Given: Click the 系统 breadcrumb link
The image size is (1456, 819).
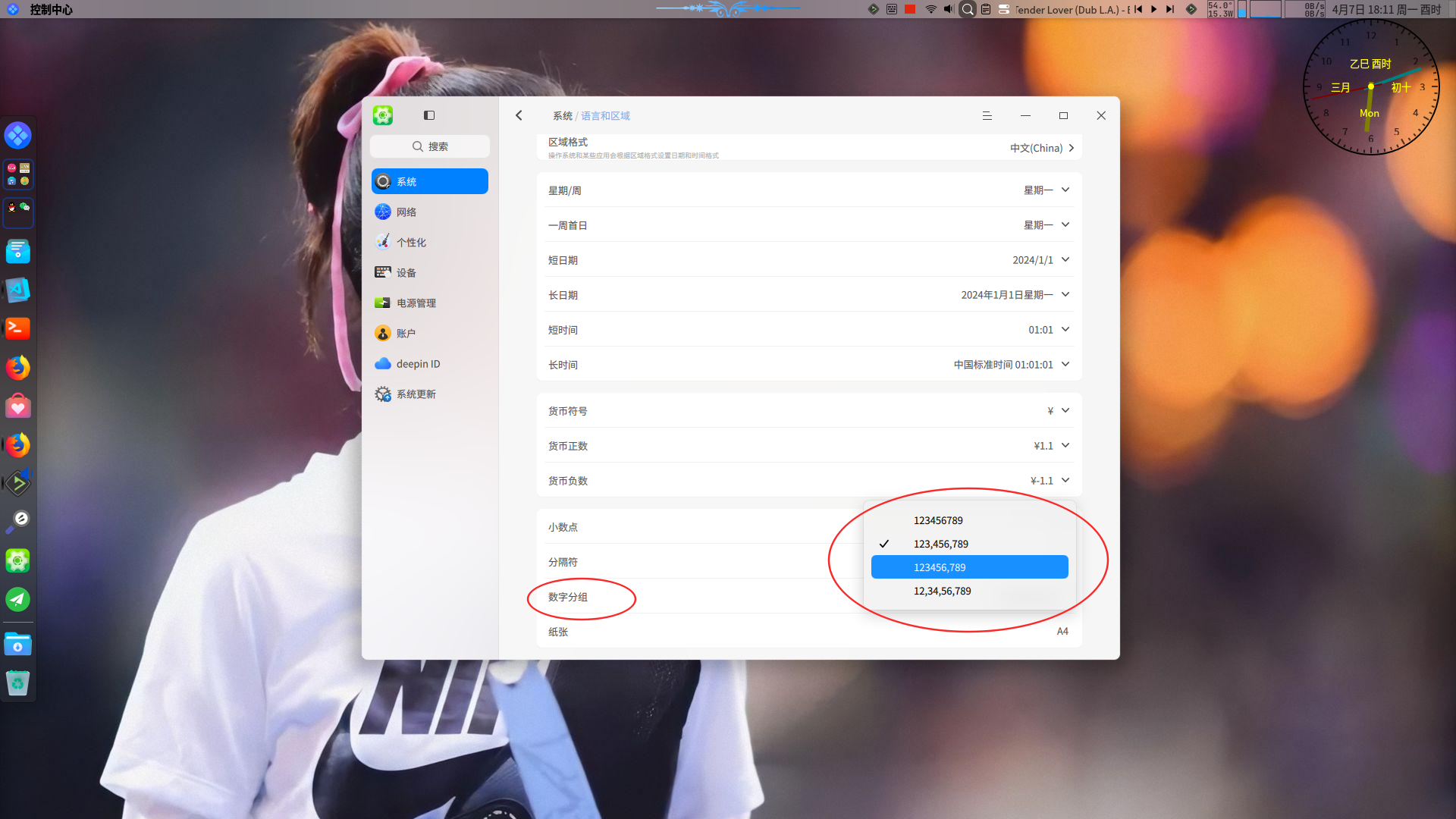Looking at the screenshot, I should click(562, 116).
